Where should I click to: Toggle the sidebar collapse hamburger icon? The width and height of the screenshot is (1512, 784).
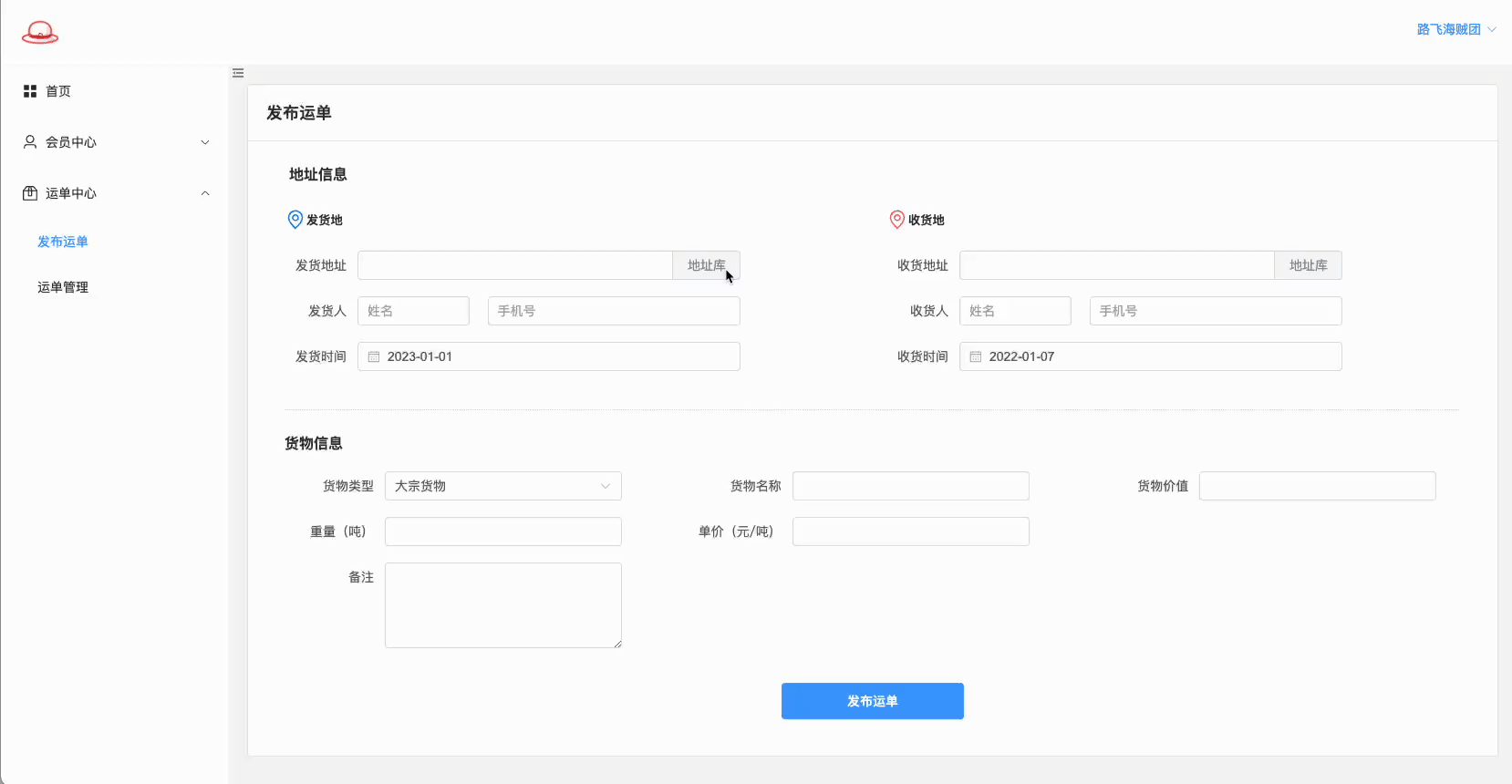[x=238, y=73]
